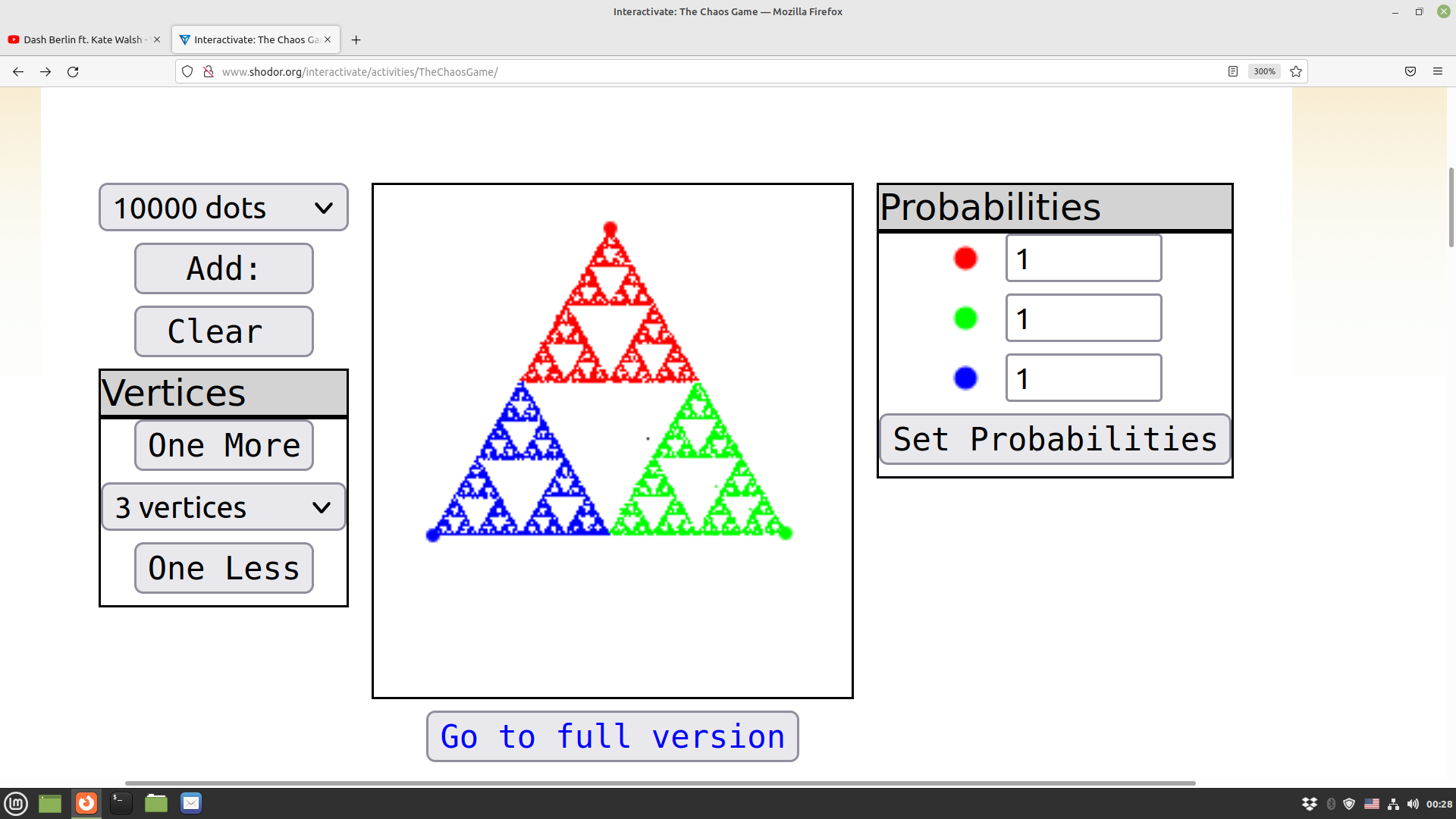Go back with the back arrow

click(x=18, y=71)
